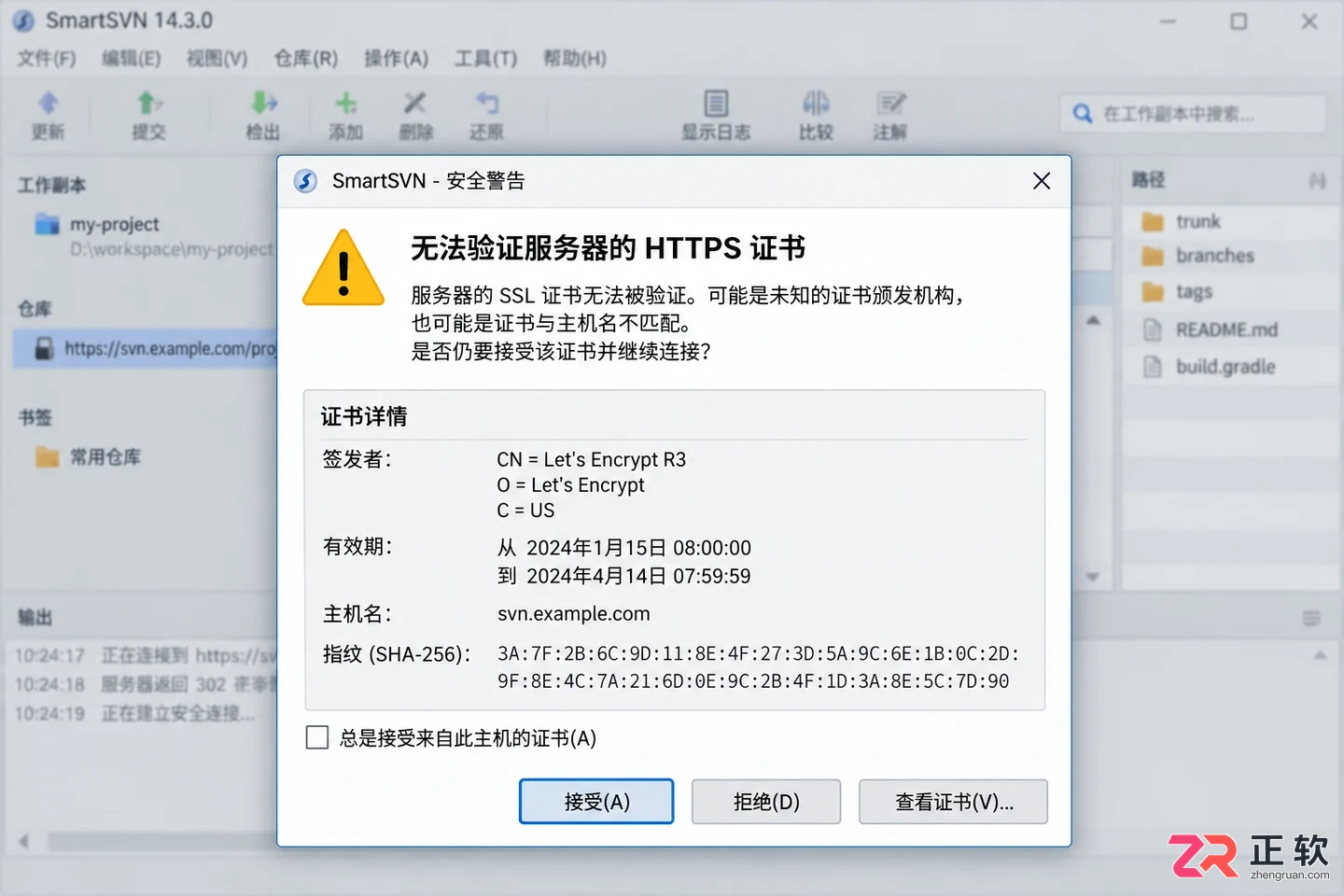Click the 拒绝(D) button
The height and width of the screenshot is (896, 1344).
[766, 802]
